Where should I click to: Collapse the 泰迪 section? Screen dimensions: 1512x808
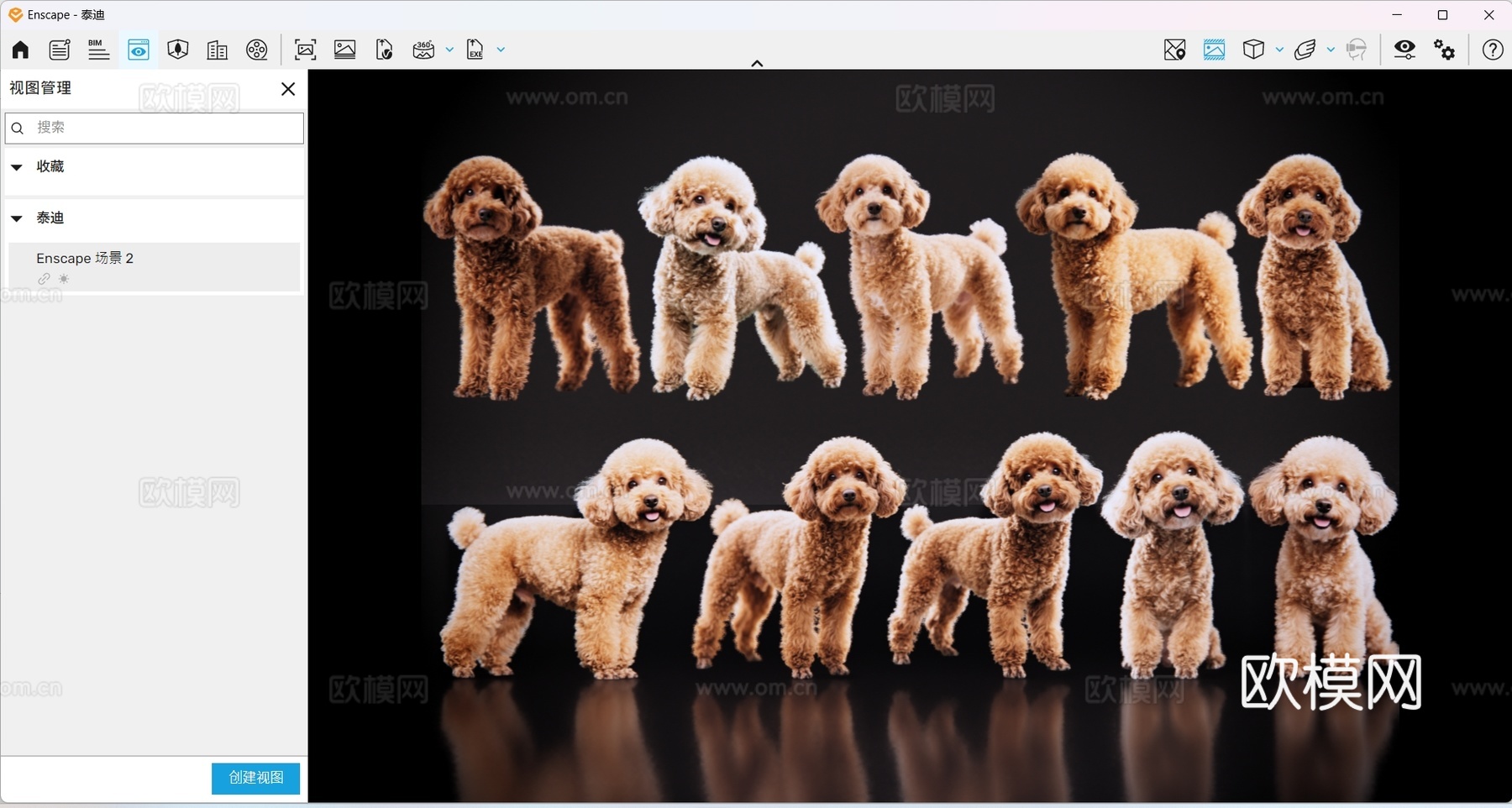(16, 218)
